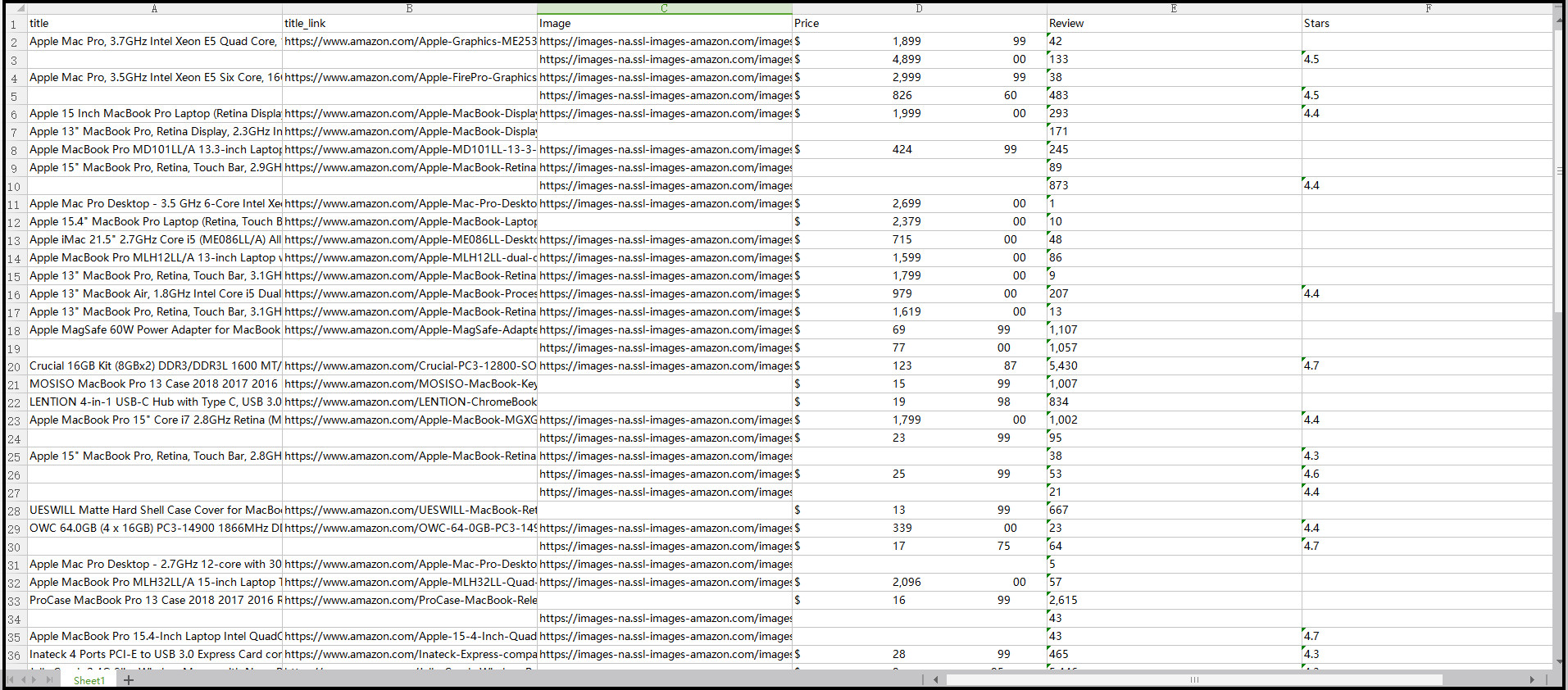The height and width of the screenshot is (690, 1568).
Task: Select the 'MOSISO MacBook Pro 13 Case' title cell
Action: click(x=154, y=384)
